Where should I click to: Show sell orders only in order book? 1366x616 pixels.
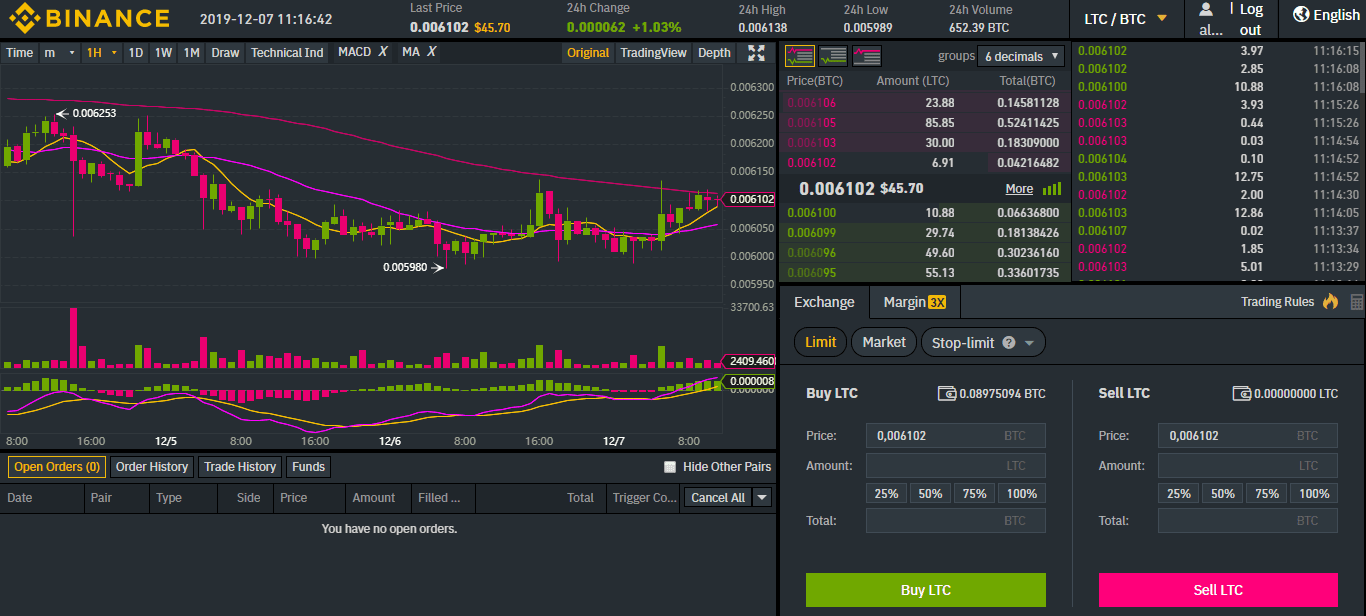pyautogui.click(x=867, y=56)
